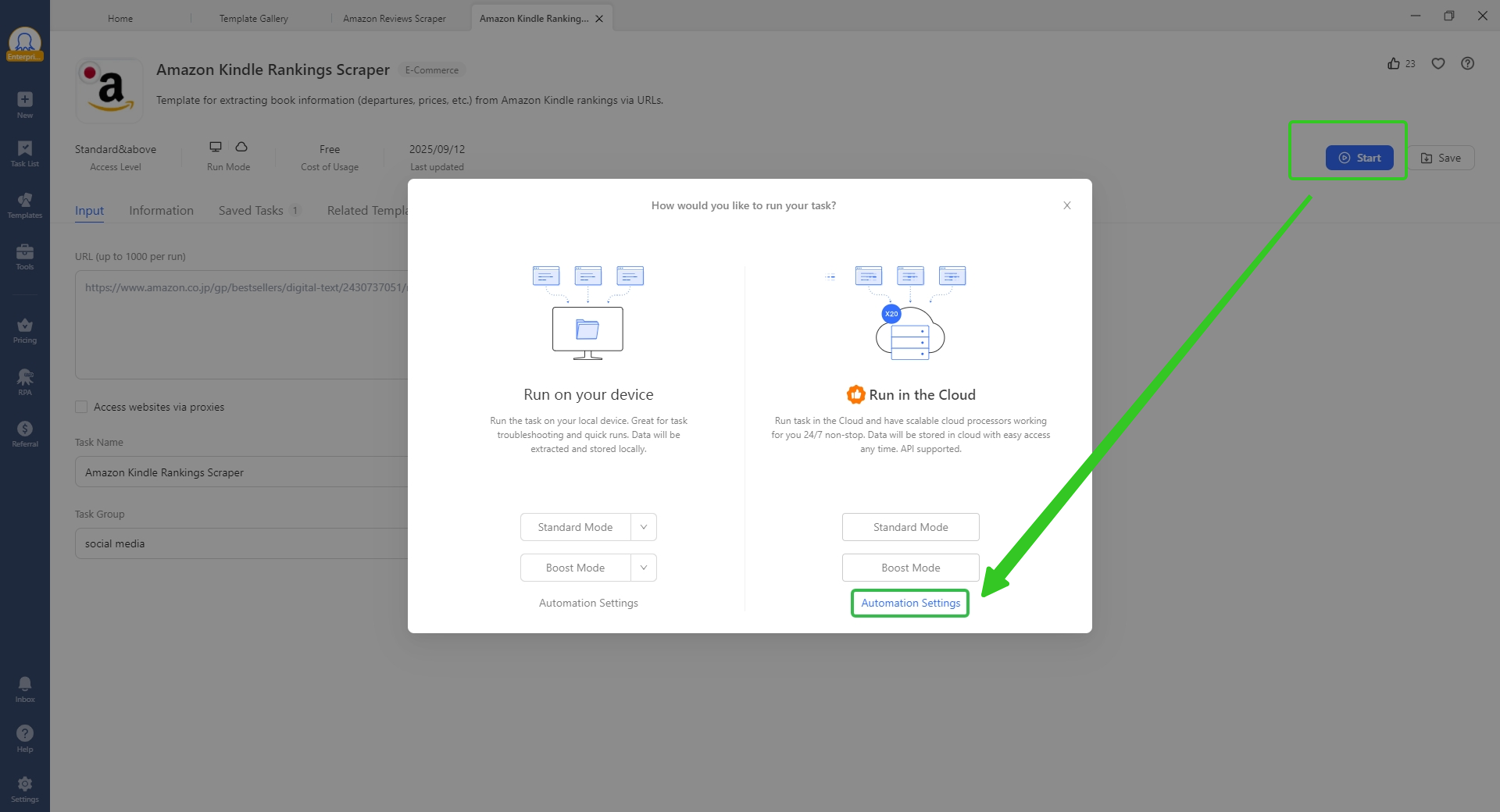The image size is (1500, 812).
Task: Click the thumbs-up like icon
Action: tap(1393, 64)
